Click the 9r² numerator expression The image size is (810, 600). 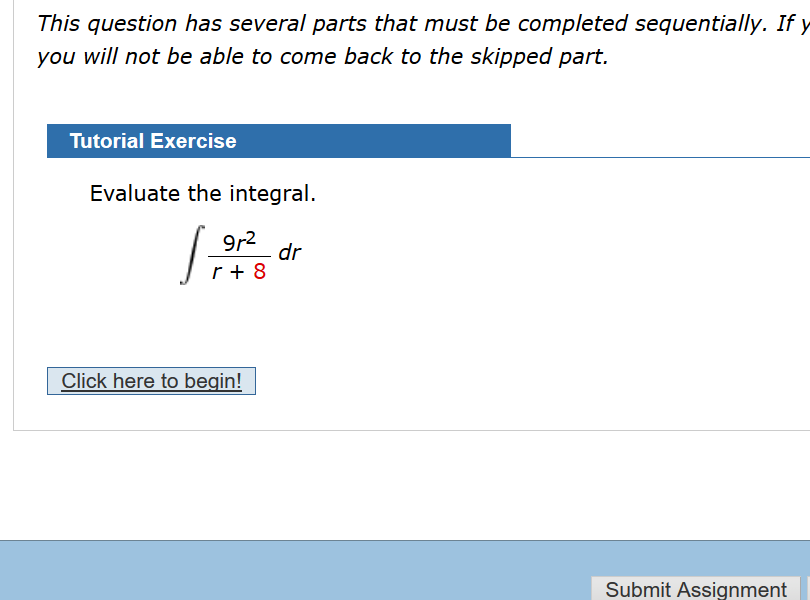click(240, 238)
